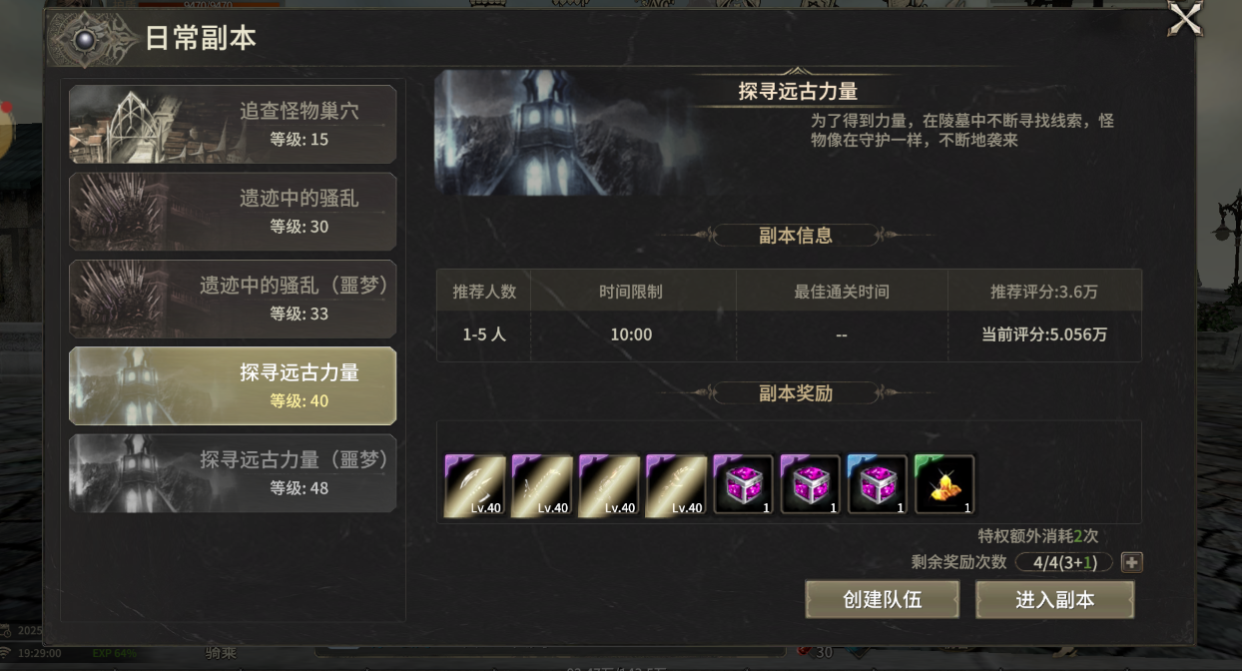The image size is (1242, 671).
Task: Click the 创建队伍 button
Action: 882,599
